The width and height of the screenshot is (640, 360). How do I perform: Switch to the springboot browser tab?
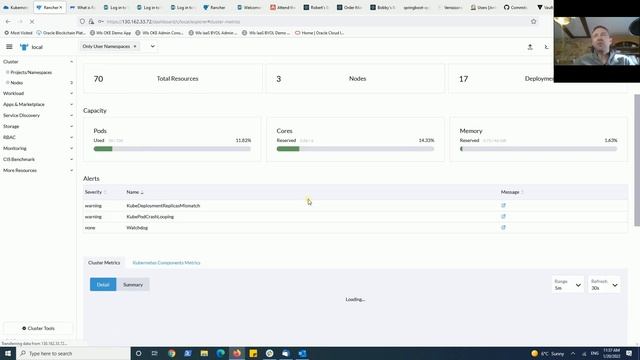coord(416,7)
